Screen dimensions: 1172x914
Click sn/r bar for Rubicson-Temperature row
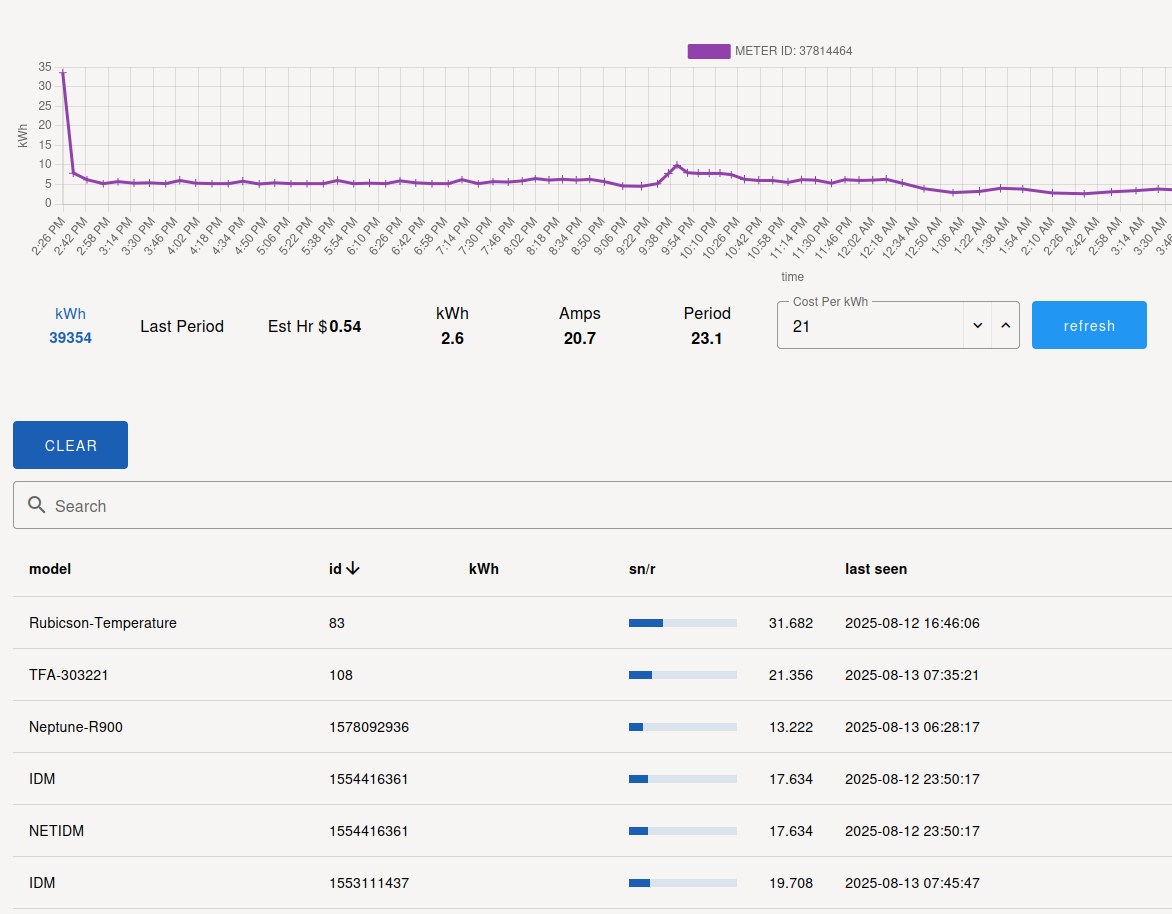click(682, 623)
